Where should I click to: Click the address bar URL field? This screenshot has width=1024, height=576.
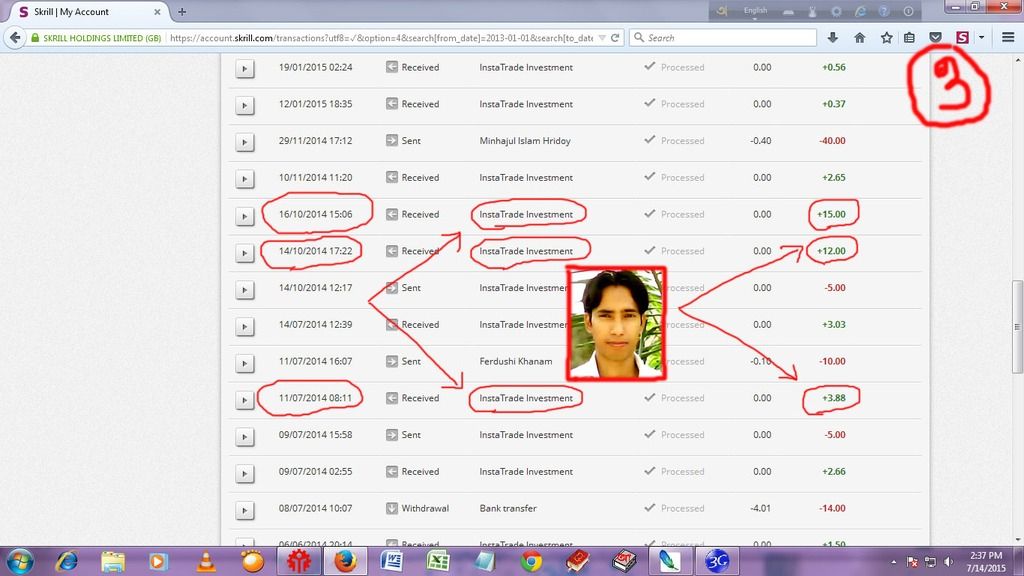point(381,38)
